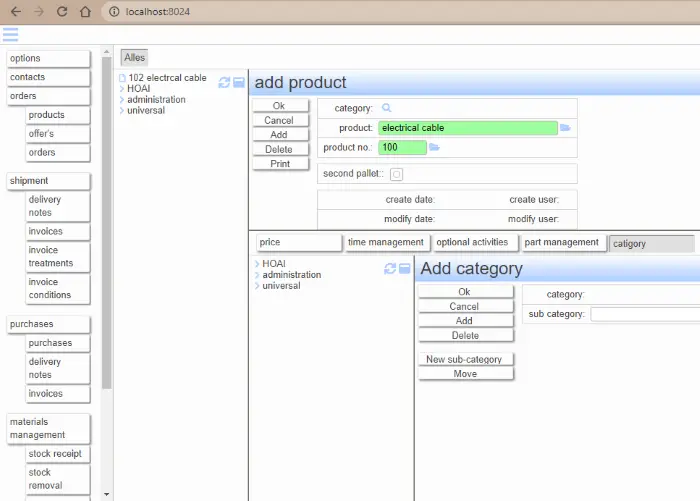Click Add in the Add category panel

466,321
